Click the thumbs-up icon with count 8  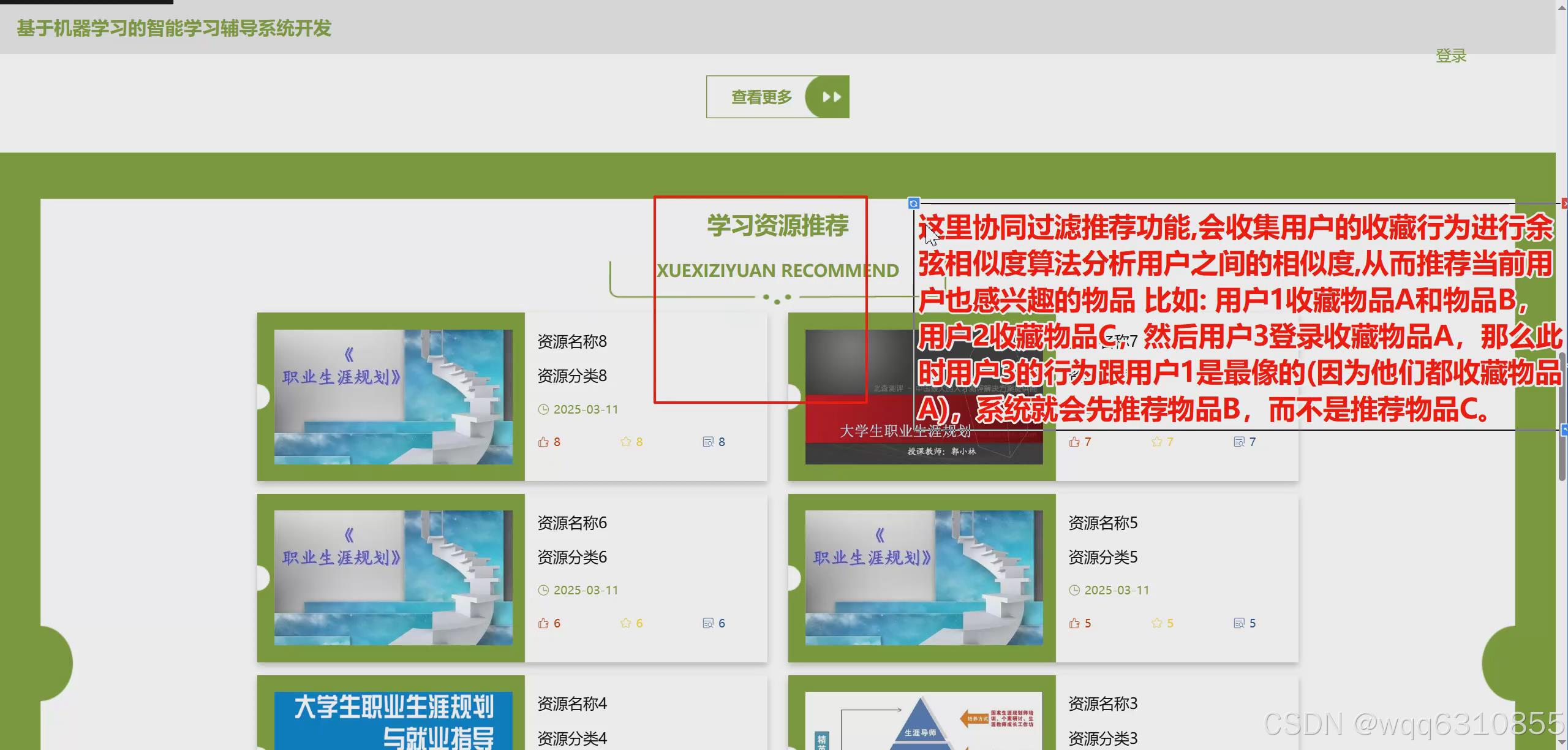(x=543, y=442)
